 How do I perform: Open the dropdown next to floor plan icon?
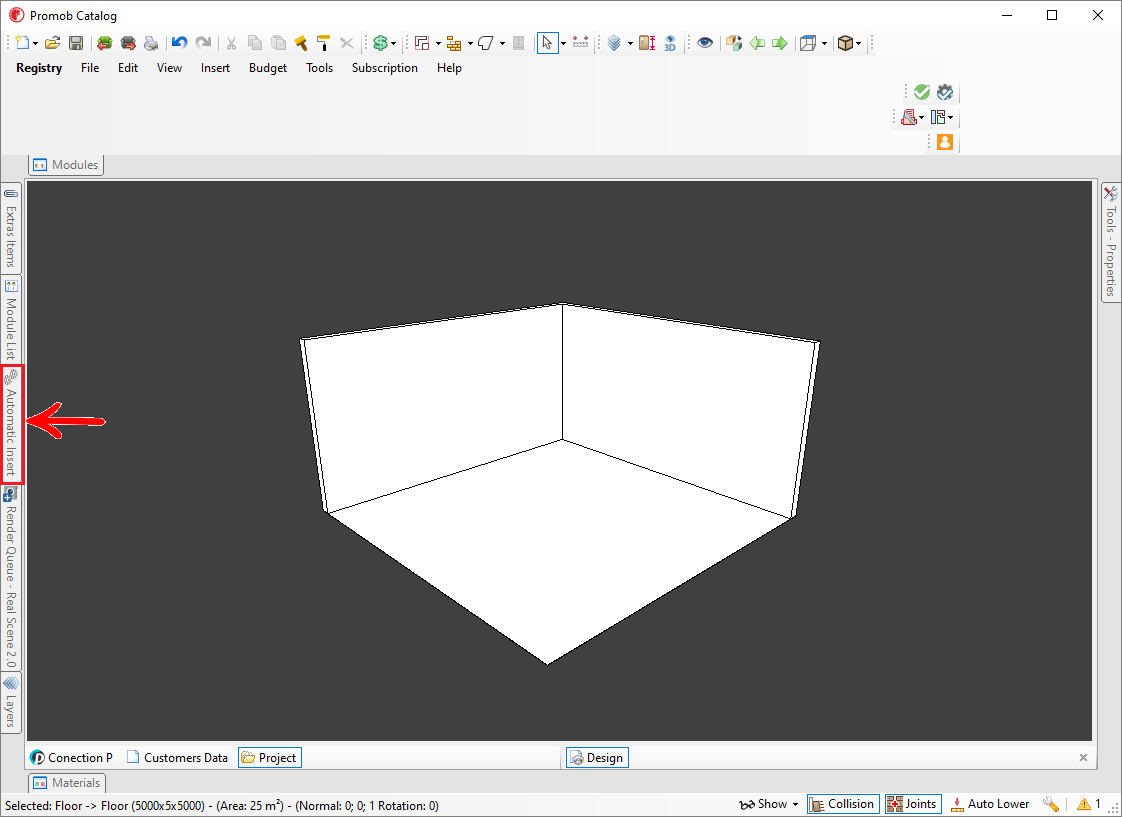pos(437,44)
